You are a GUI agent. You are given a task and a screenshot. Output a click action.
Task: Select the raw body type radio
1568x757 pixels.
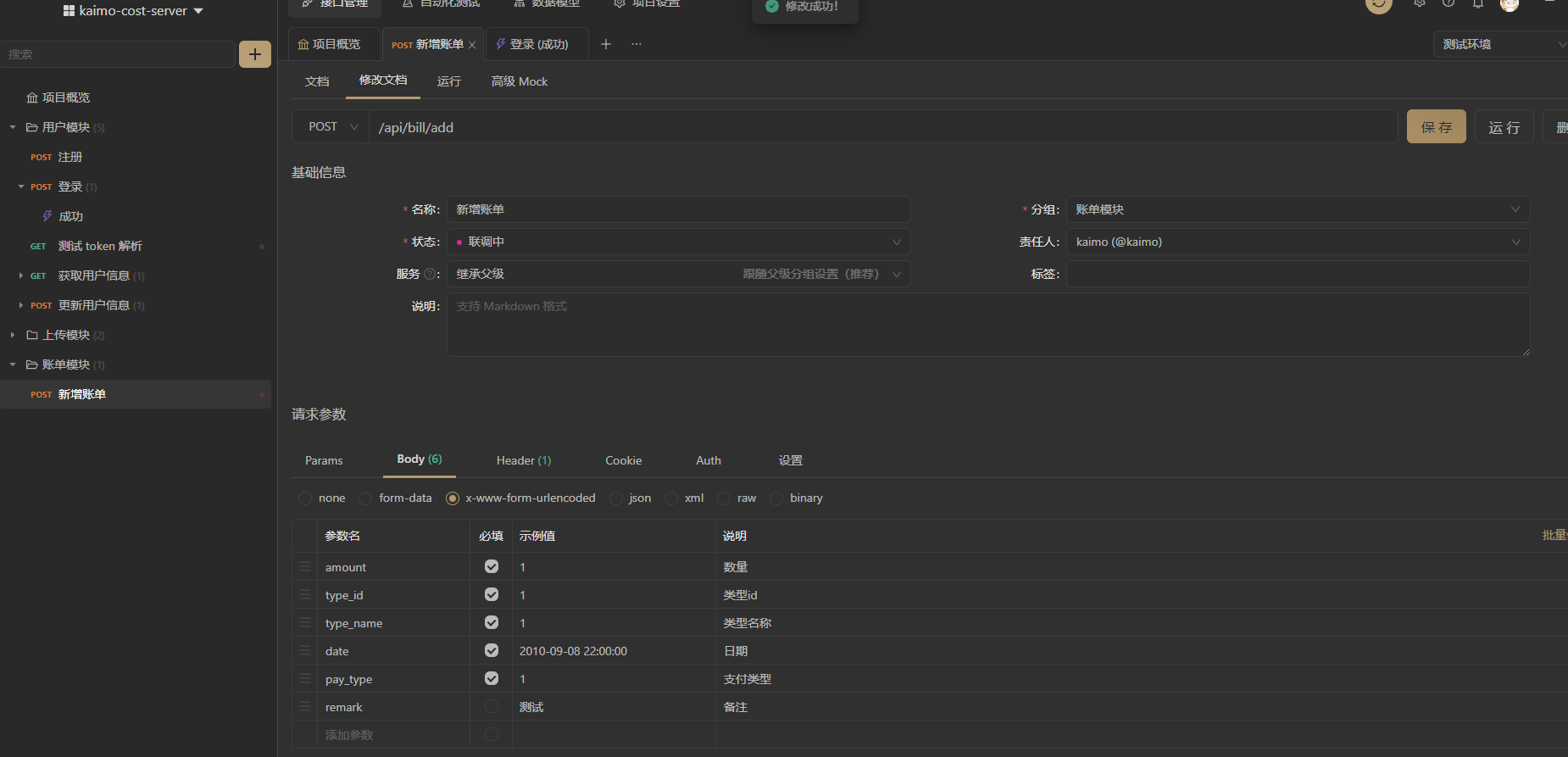pyautogui.click(x=724, y=498)
